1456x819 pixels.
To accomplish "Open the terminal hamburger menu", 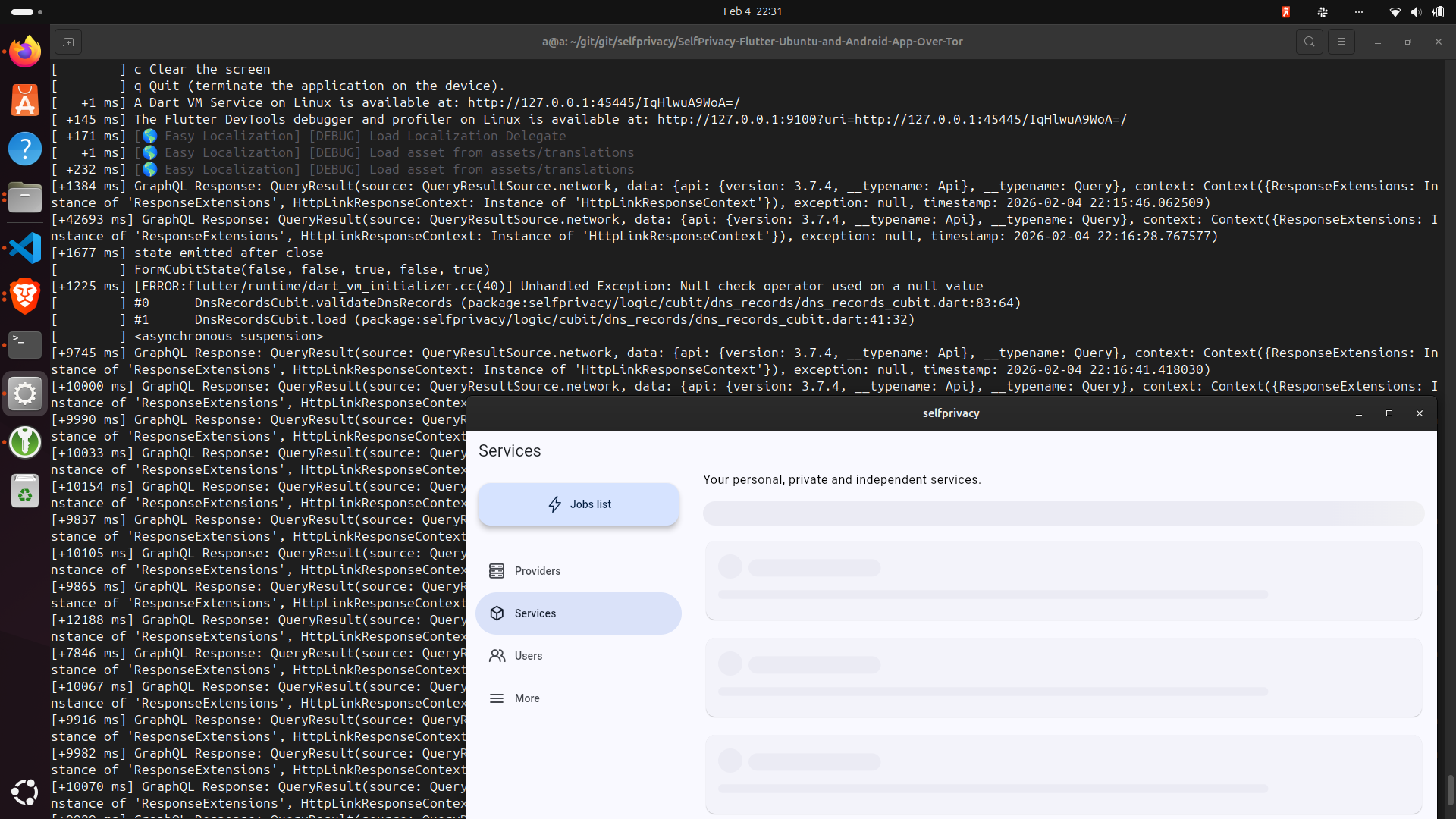I will coord(1341,42).
